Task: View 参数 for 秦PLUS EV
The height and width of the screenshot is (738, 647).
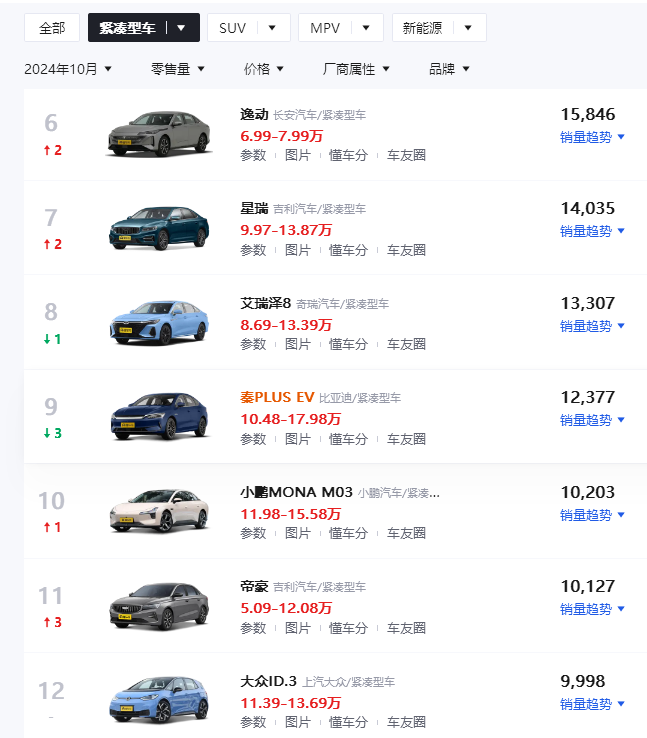Action: tap(253, 439)
